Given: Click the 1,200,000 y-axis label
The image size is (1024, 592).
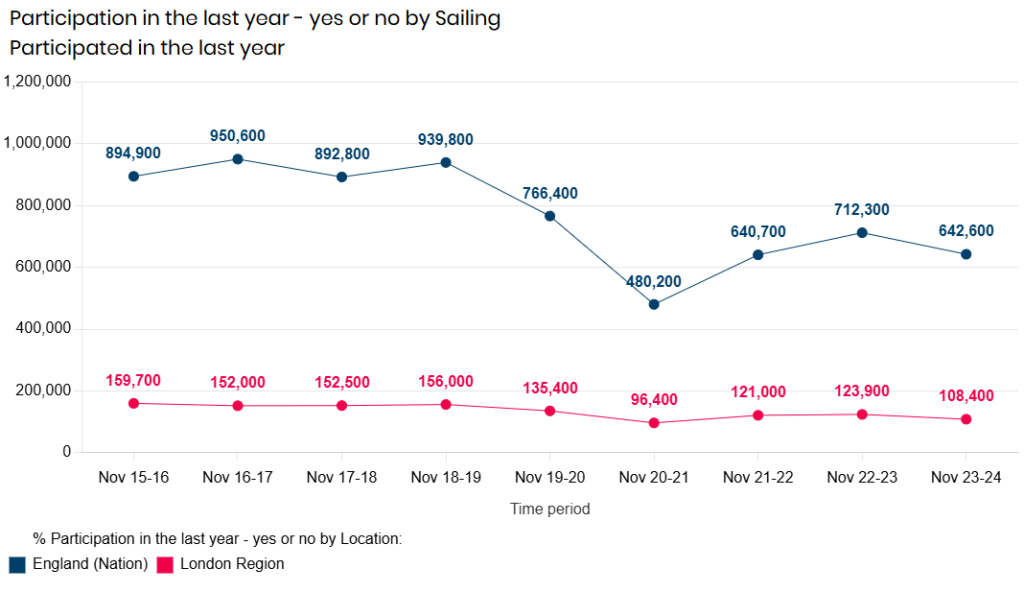Looking at the screenshot, I should pyautogui.click(x=37, y=82).
